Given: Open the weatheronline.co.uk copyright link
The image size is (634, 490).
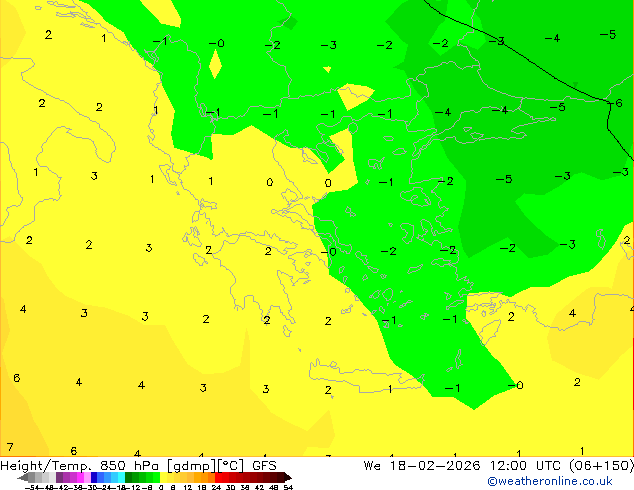Looking at the screenshot, I should pyautogui.click(x=550, y=481).
